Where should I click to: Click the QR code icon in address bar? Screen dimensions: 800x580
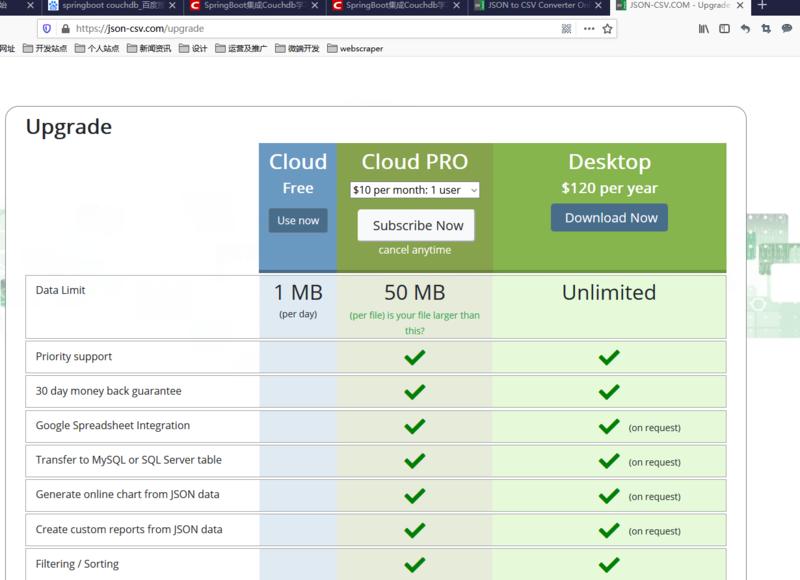coord(567,29)
